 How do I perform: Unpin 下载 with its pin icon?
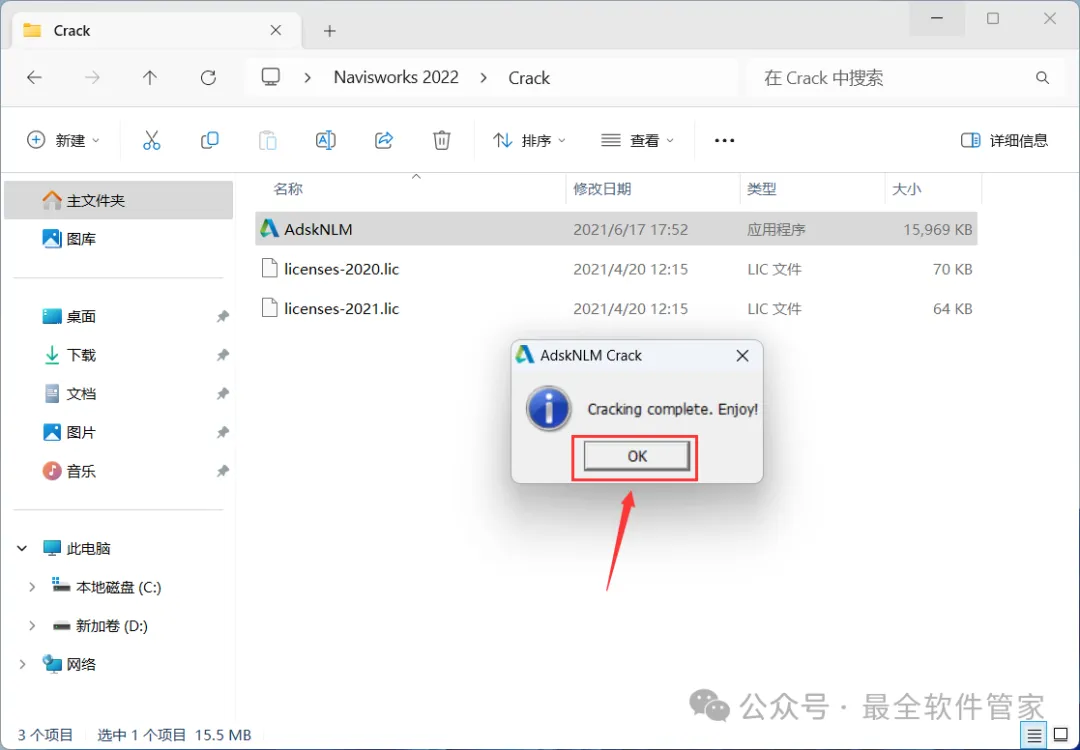point(222,355)
